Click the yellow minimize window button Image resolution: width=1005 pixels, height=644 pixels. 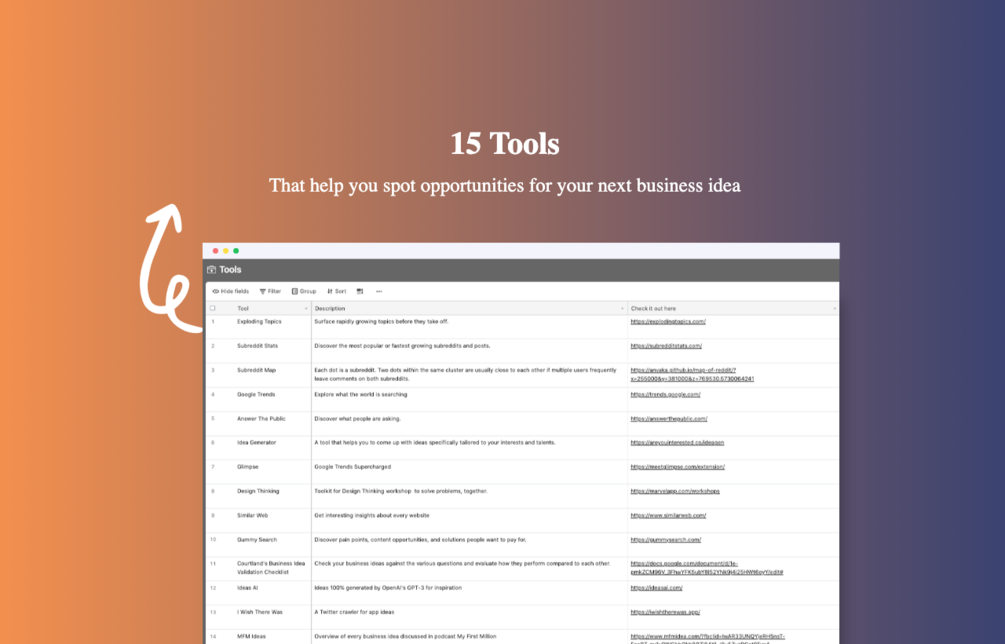[226, 251]
